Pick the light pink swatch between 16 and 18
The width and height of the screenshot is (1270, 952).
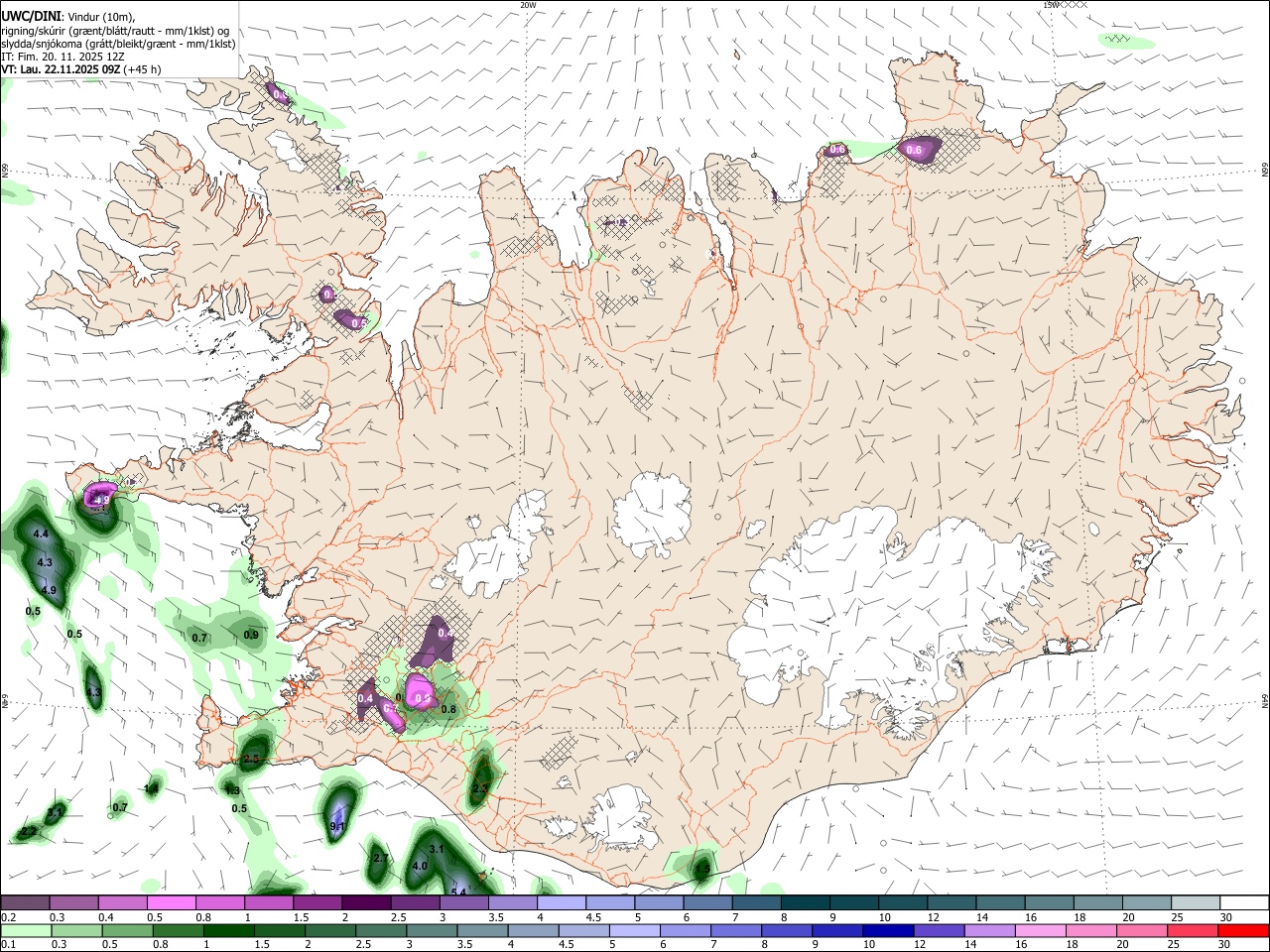coord(1041,930)
